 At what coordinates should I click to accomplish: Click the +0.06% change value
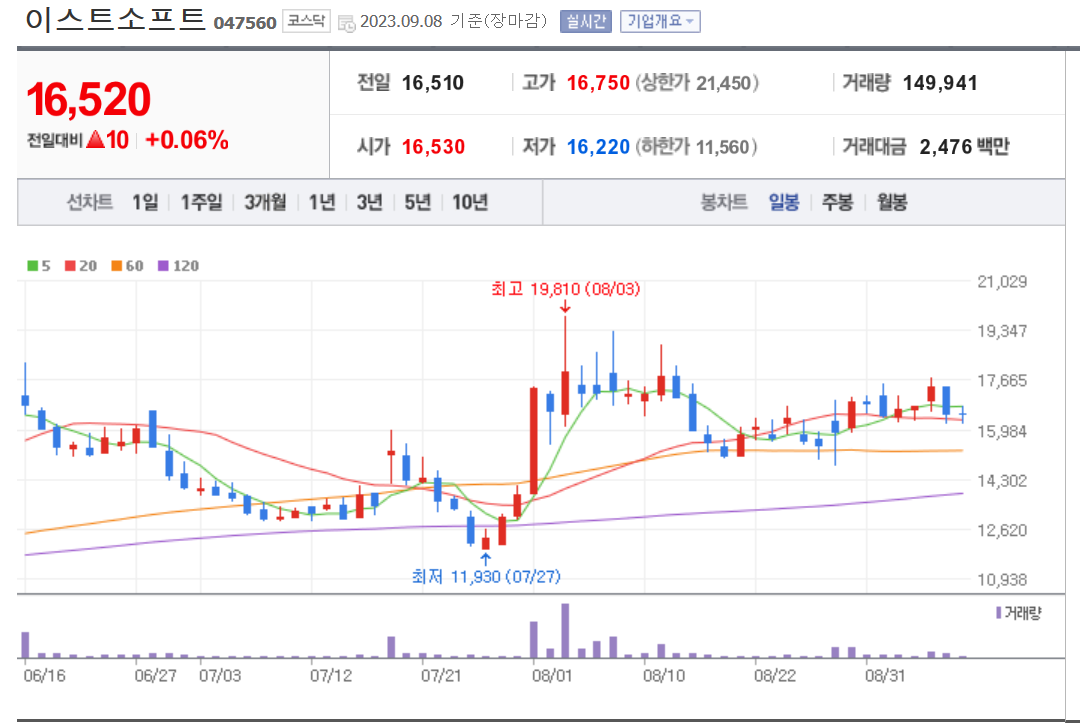click(187, 140)
